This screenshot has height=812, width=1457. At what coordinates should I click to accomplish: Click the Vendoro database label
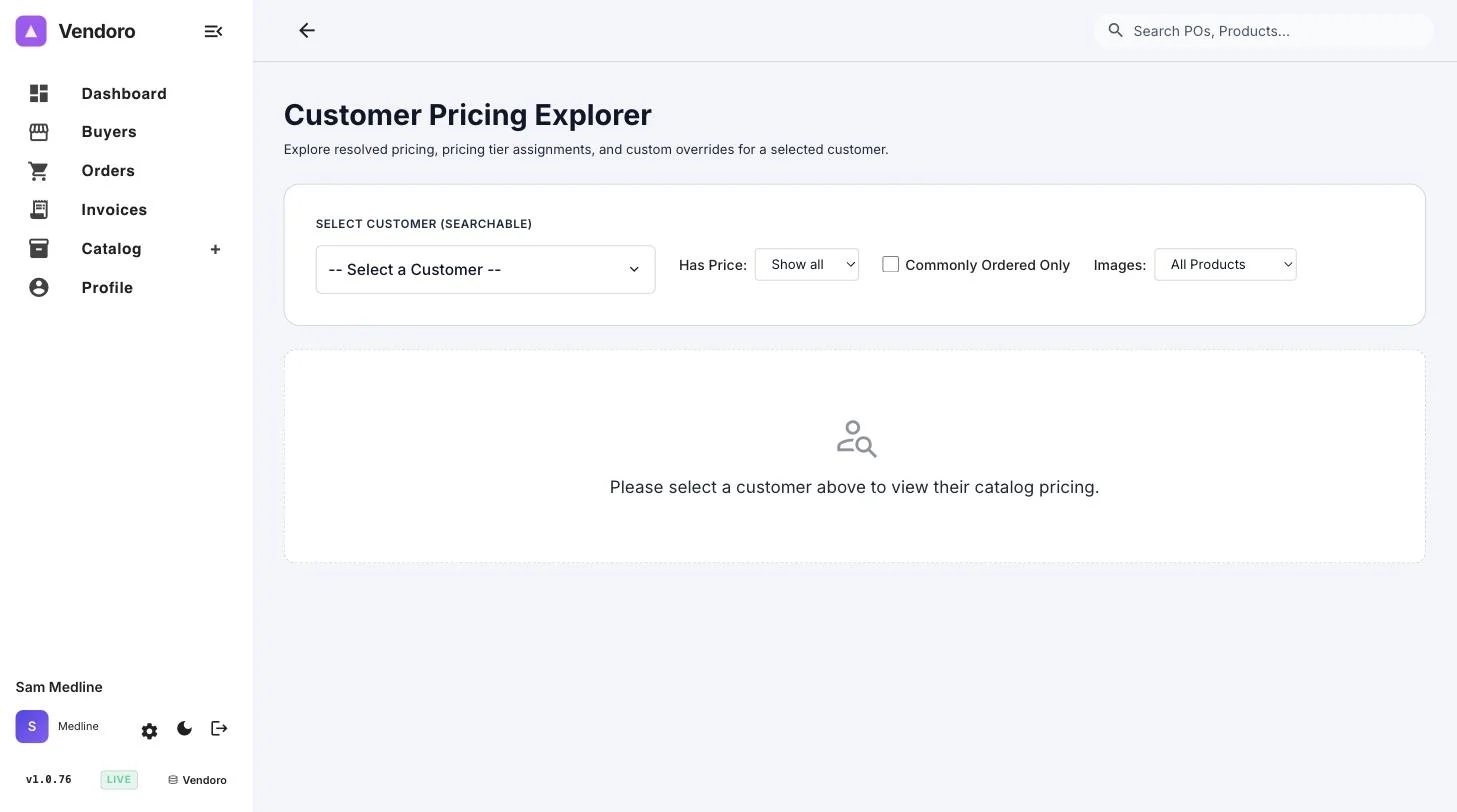pos(197,780)
